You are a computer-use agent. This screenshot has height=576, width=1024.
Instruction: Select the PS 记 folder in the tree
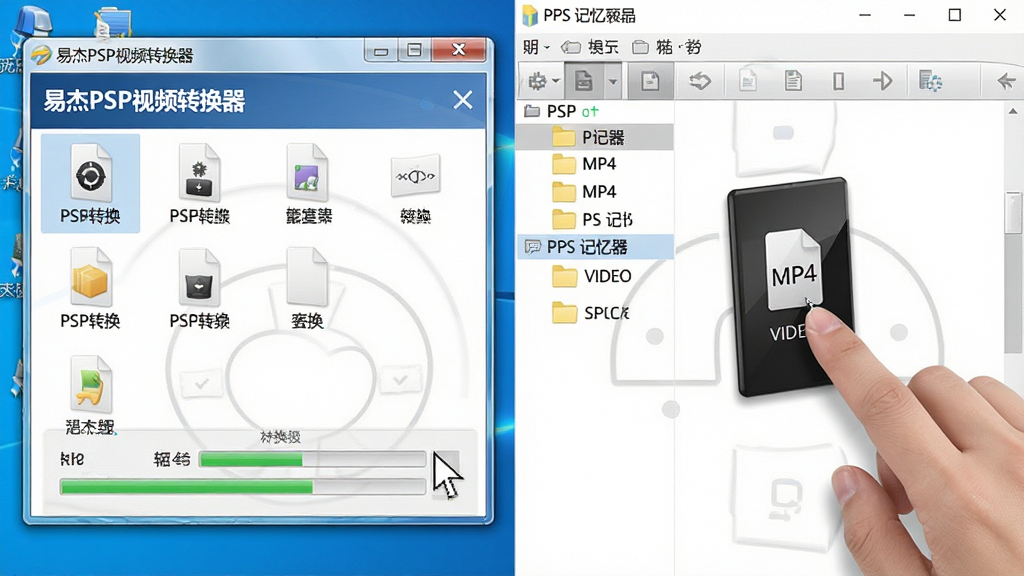[x=592, y=219]
